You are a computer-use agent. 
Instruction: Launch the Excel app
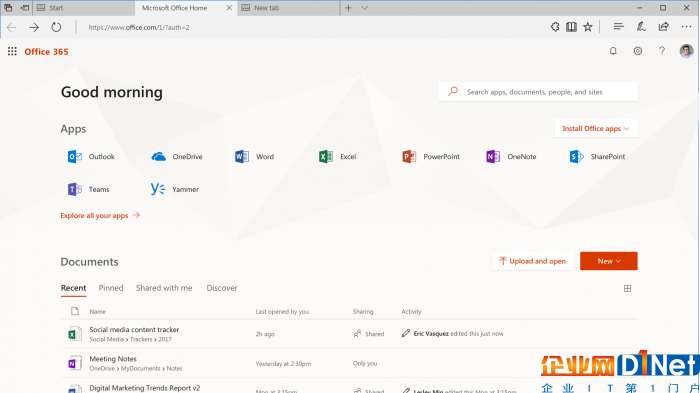click(338, 157)
